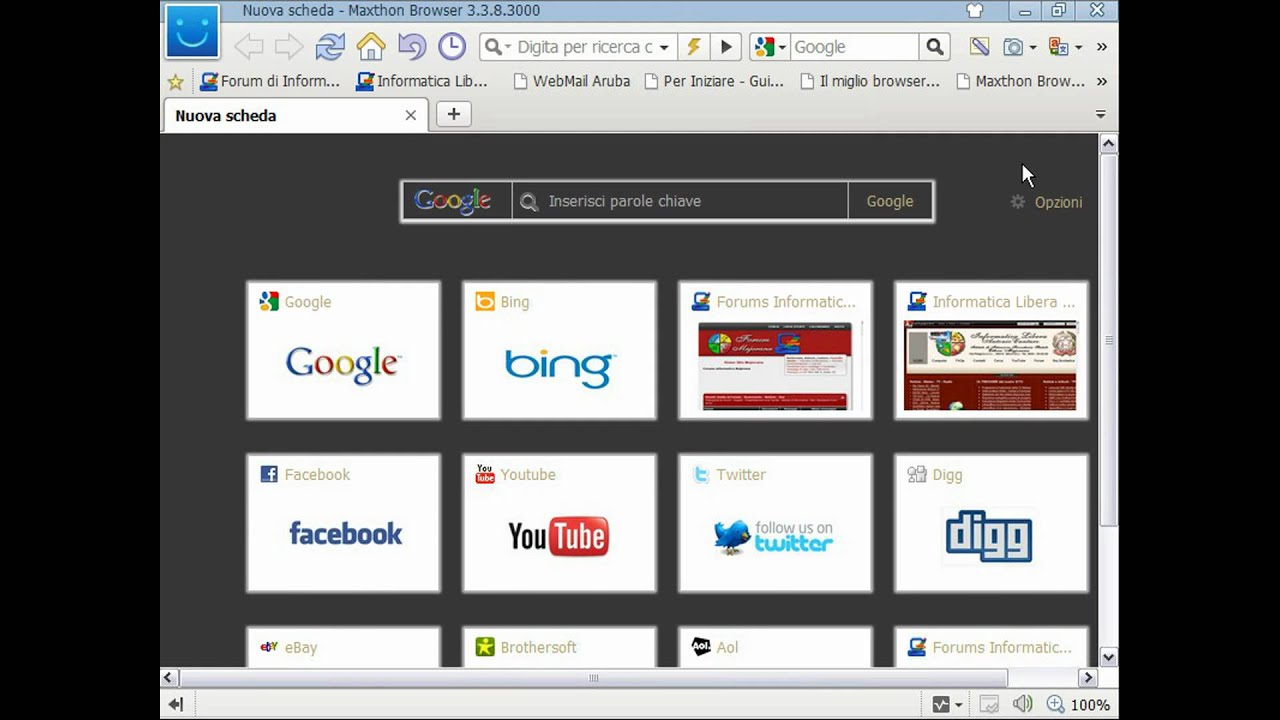Show more bookmarks via bookmarks bar chevrons
The image size is (1280, 720).
pos(1102,82)
